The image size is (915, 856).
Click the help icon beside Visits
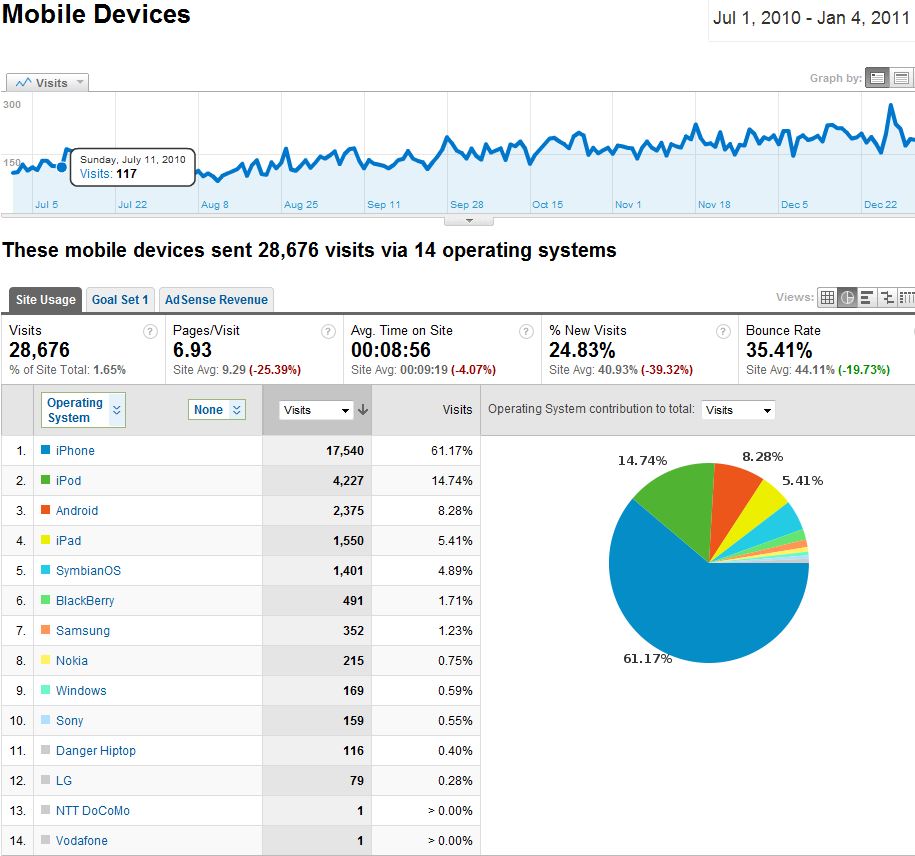tap(150, 331)
